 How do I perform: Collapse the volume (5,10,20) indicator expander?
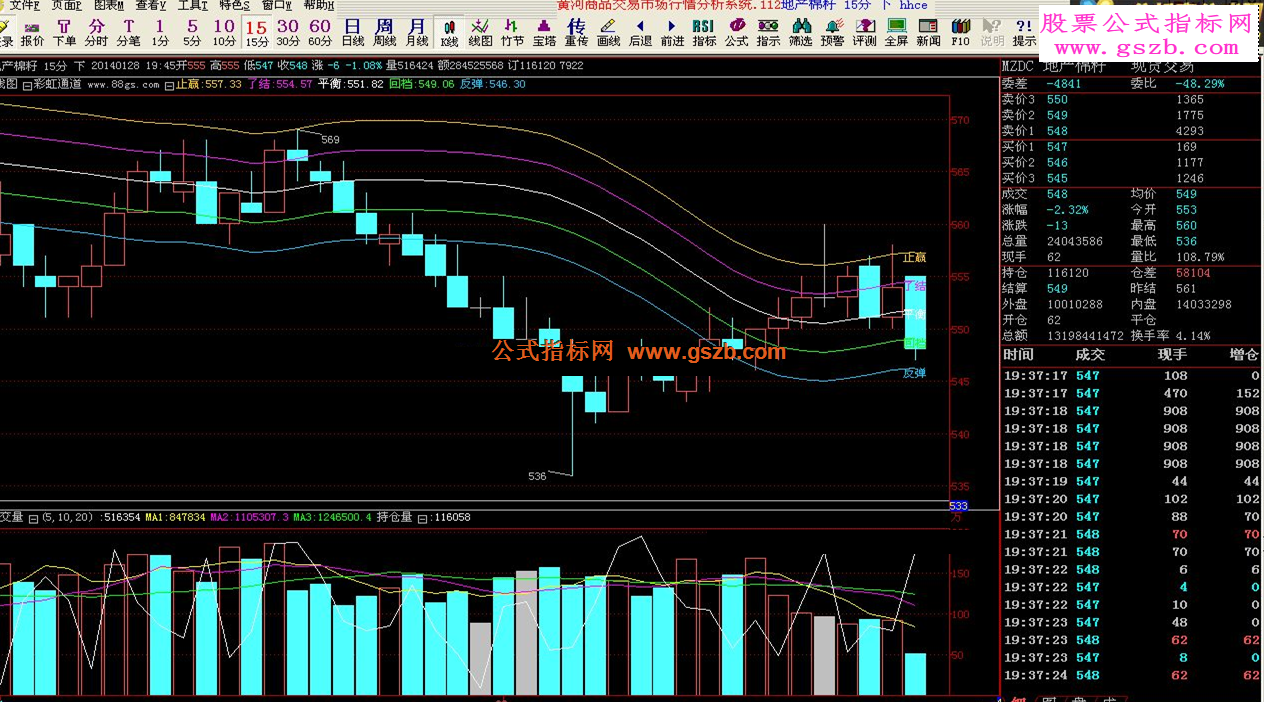(34, 518)
